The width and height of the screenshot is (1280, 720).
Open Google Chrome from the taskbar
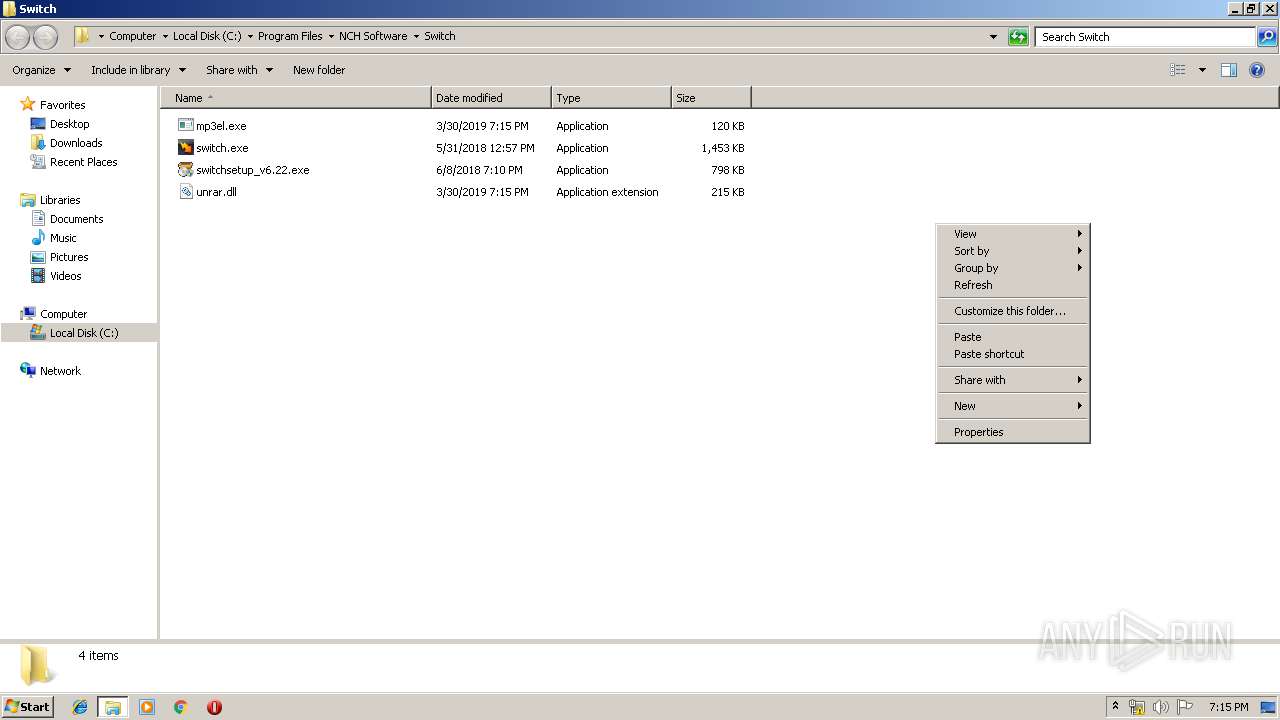[x=181, y=707]
